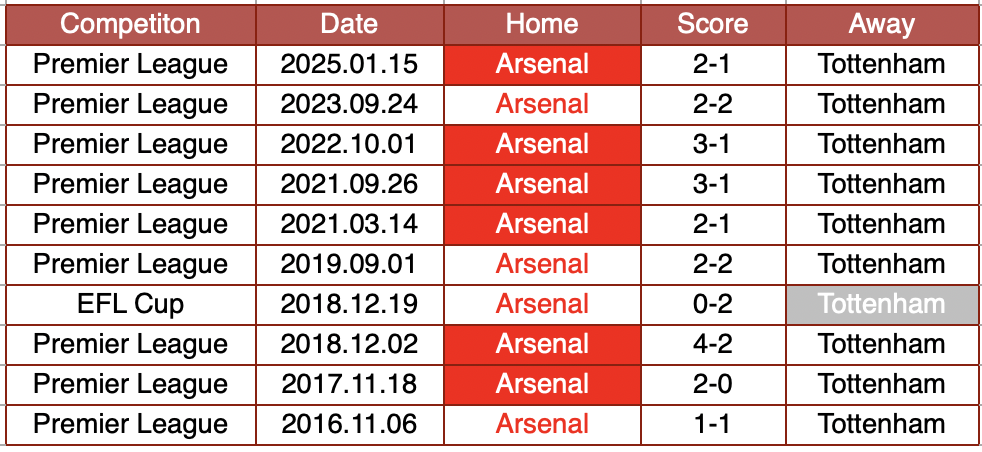Click the 4-2 score cell
Viewport: 982px width, 452px height.
(x=711, y=344)
